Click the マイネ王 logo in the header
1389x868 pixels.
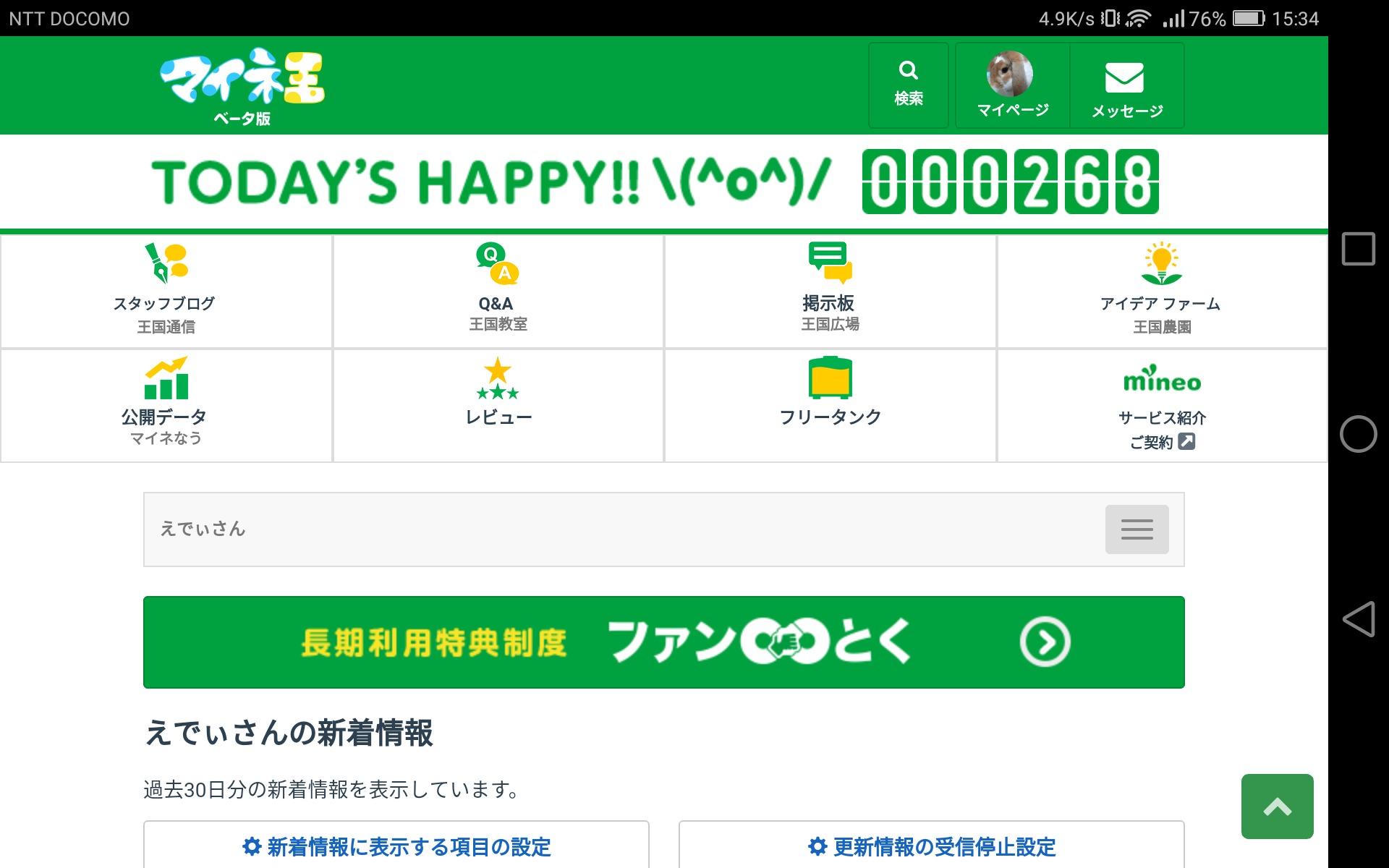[242, 85]
